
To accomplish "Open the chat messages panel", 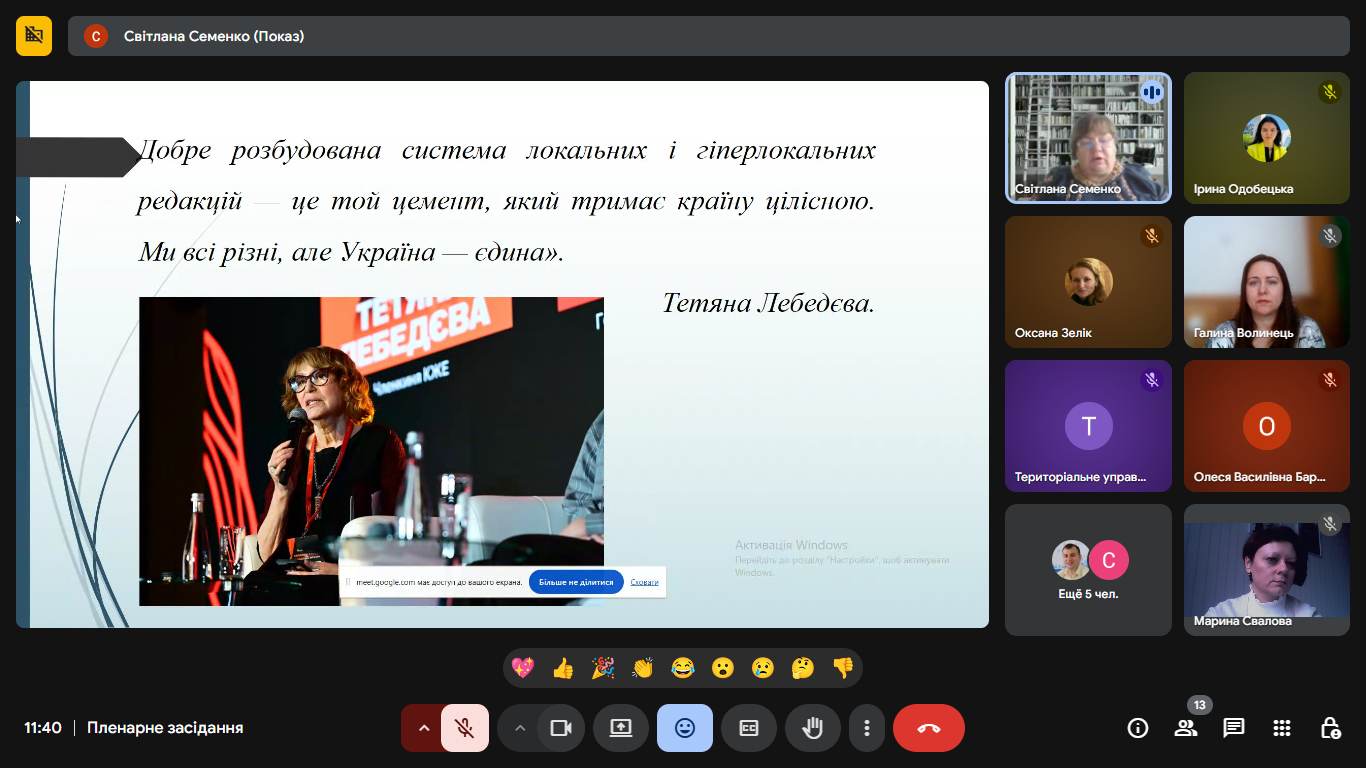I will pyautogui.click(x=1234, y=728).
